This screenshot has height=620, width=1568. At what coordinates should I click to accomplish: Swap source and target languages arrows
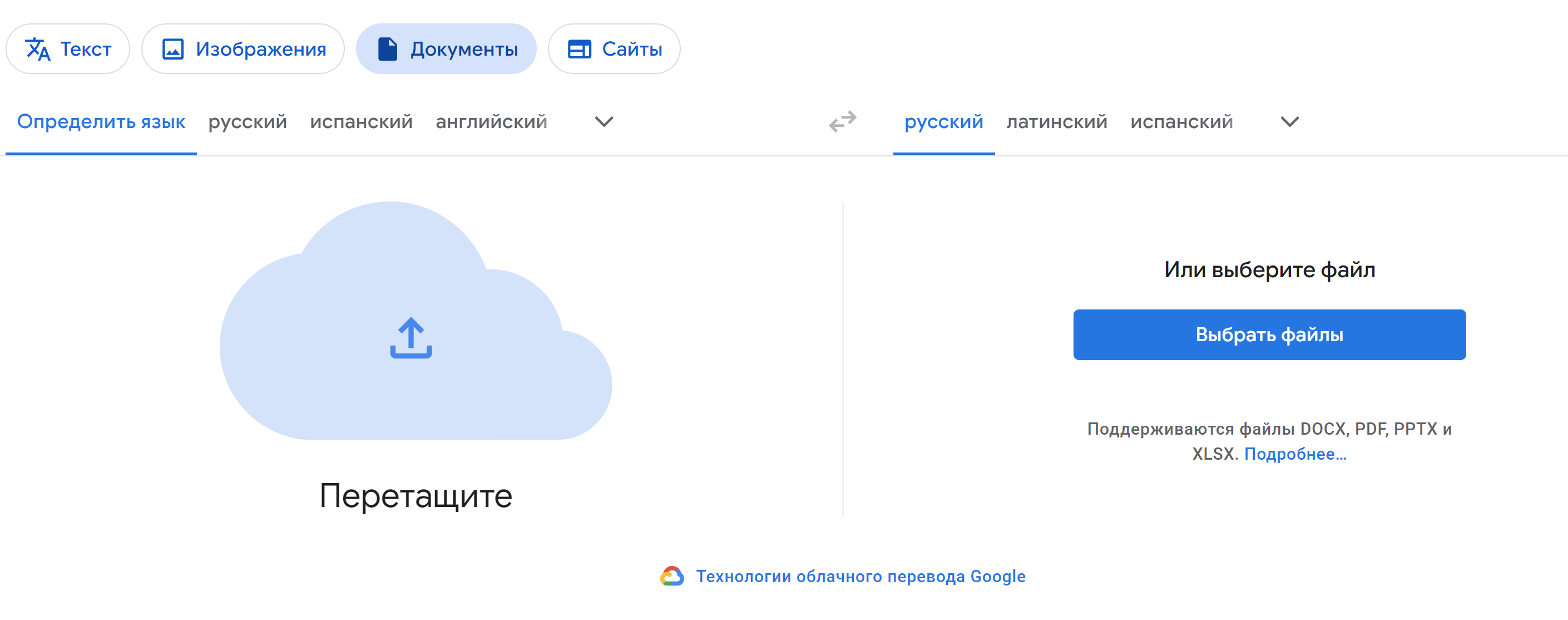coord(843,122)
